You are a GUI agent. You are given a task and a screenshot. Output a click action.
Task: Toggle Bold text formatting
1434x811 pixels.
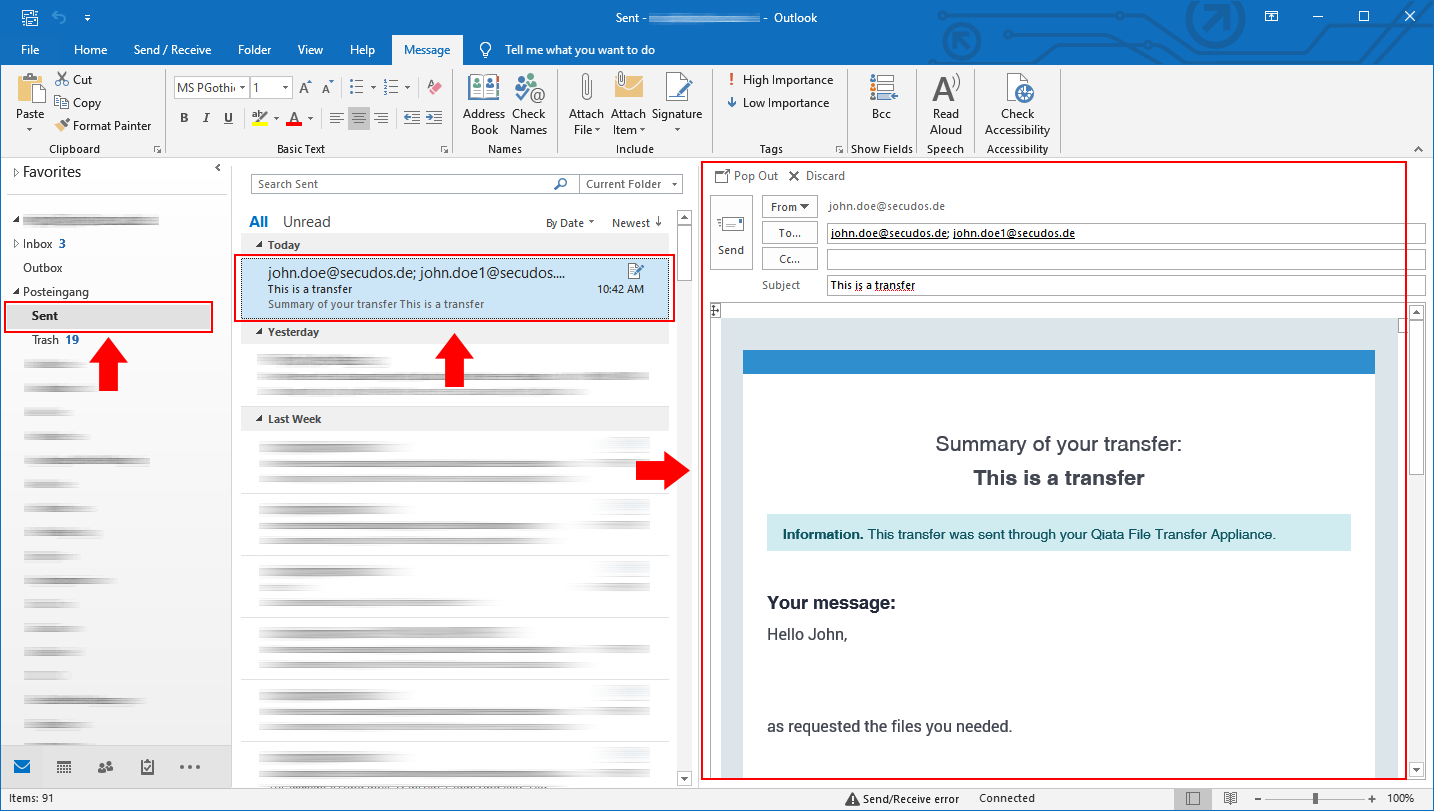point(184,118)
